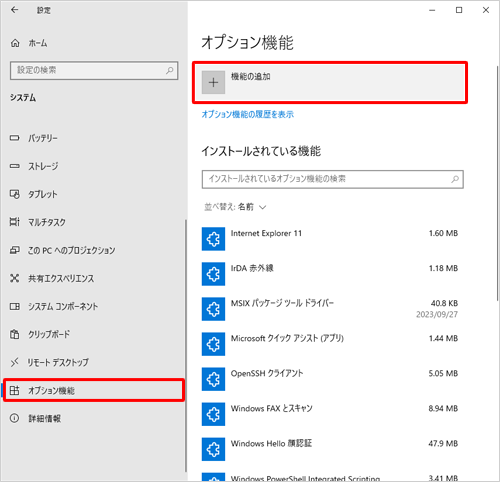Click the 機能の追加 label
Viewport: 500px width, 482px height.
tap(251, 77)
